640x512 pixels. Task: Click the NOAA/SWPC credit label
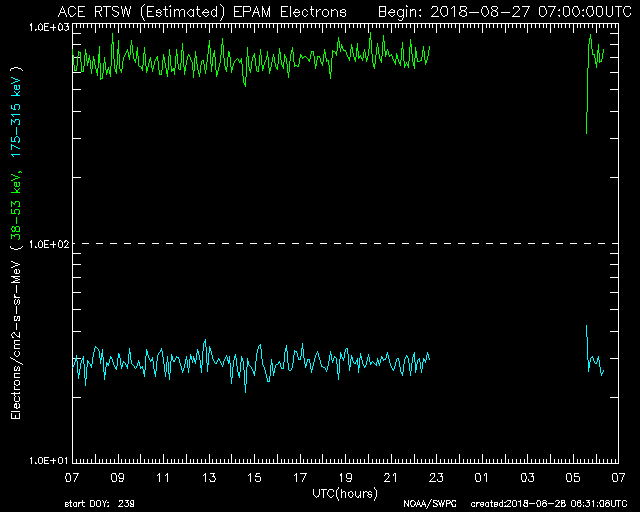(x=426, y=504)
